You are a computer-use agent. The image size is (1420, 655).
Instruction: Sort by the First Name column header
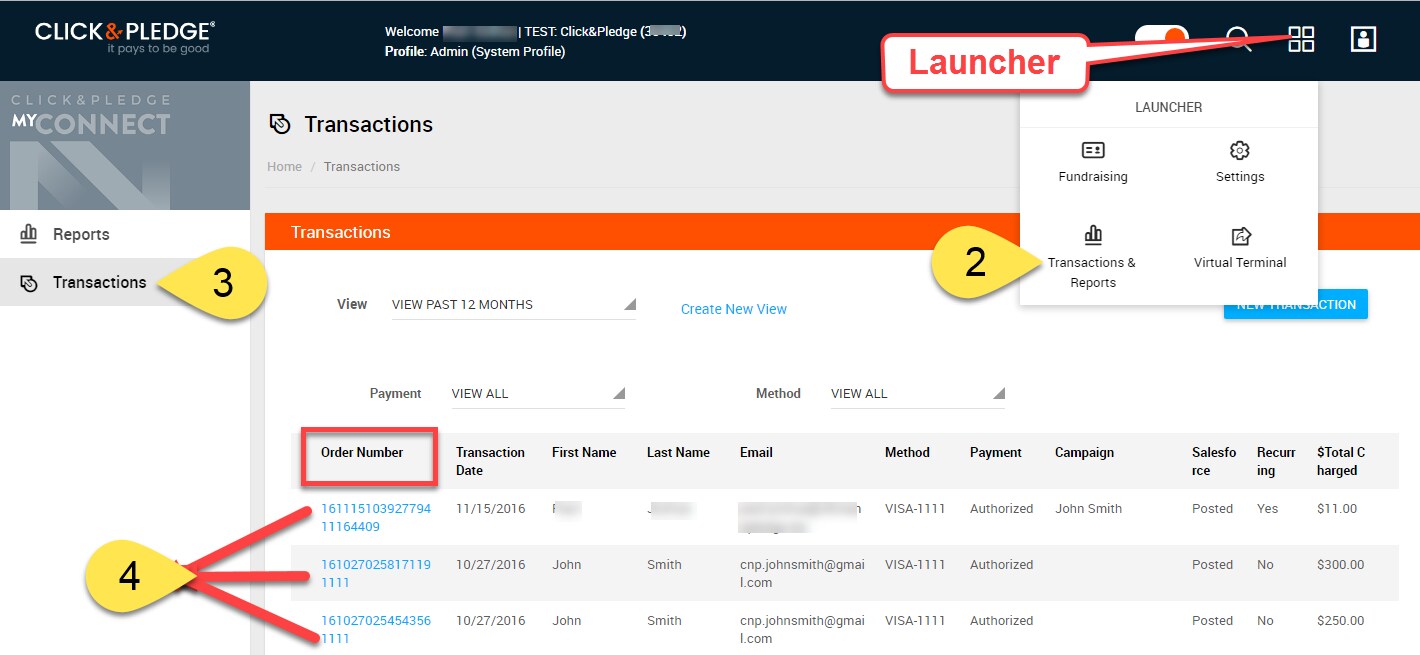click(584, 452)
